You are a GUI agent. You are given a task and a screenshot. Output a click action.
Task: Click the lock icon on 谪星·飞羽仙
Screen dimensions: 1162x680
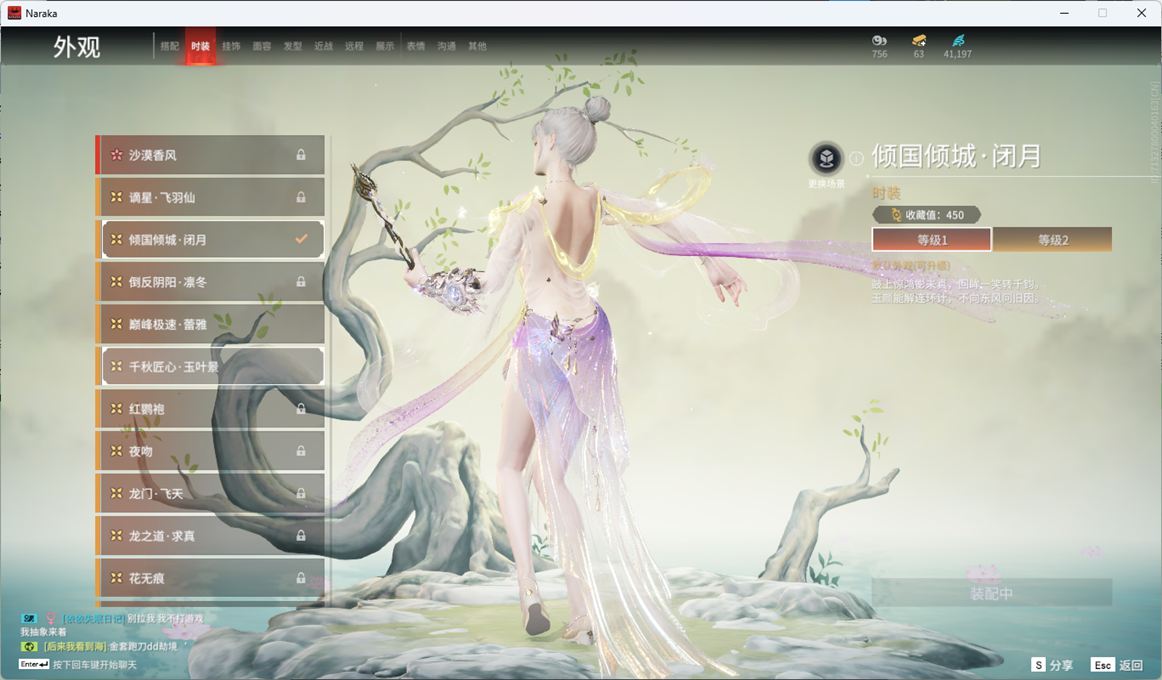pos(301,197)
